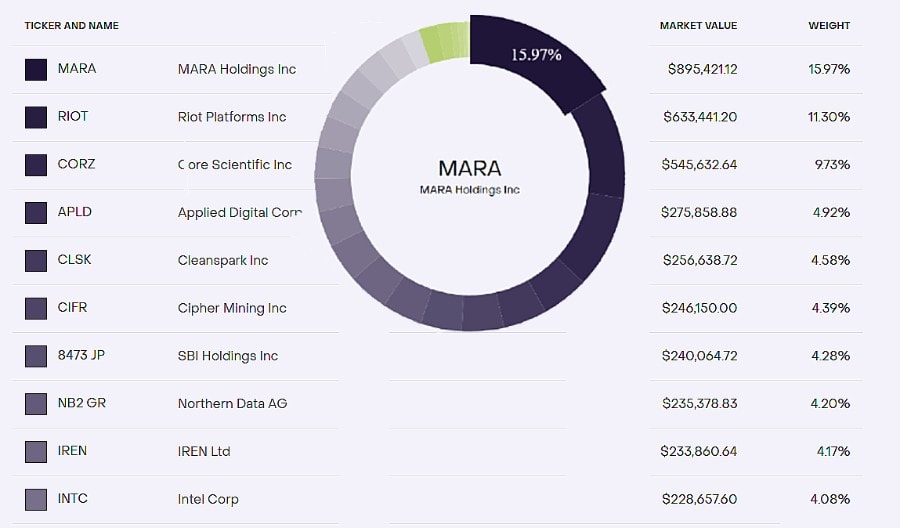Click Applied Digital Corp name
Viewport: 900px width, 528px height.
tap(240, 213)
